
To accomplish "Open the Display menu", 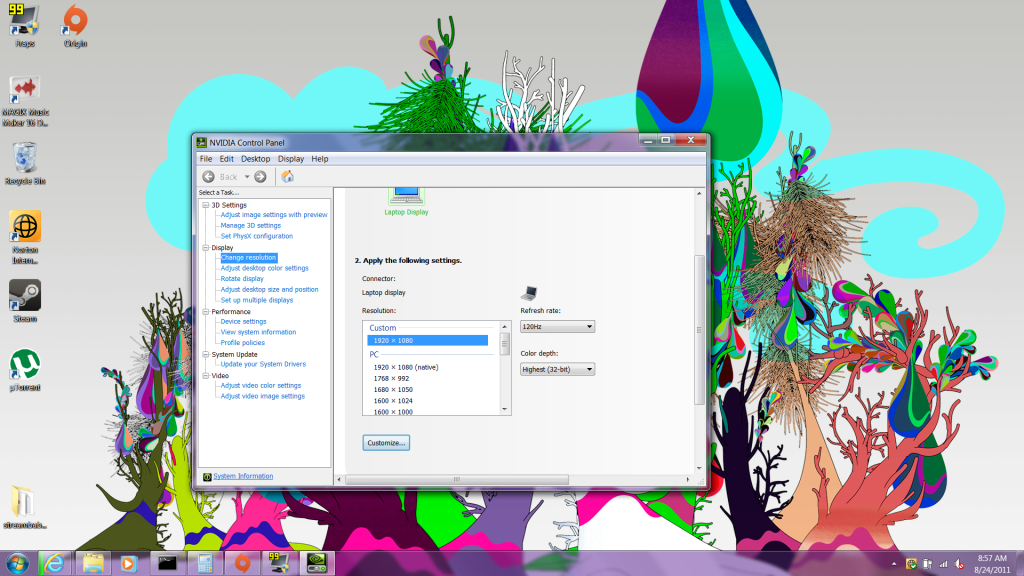I will click(x=291, y=159).
